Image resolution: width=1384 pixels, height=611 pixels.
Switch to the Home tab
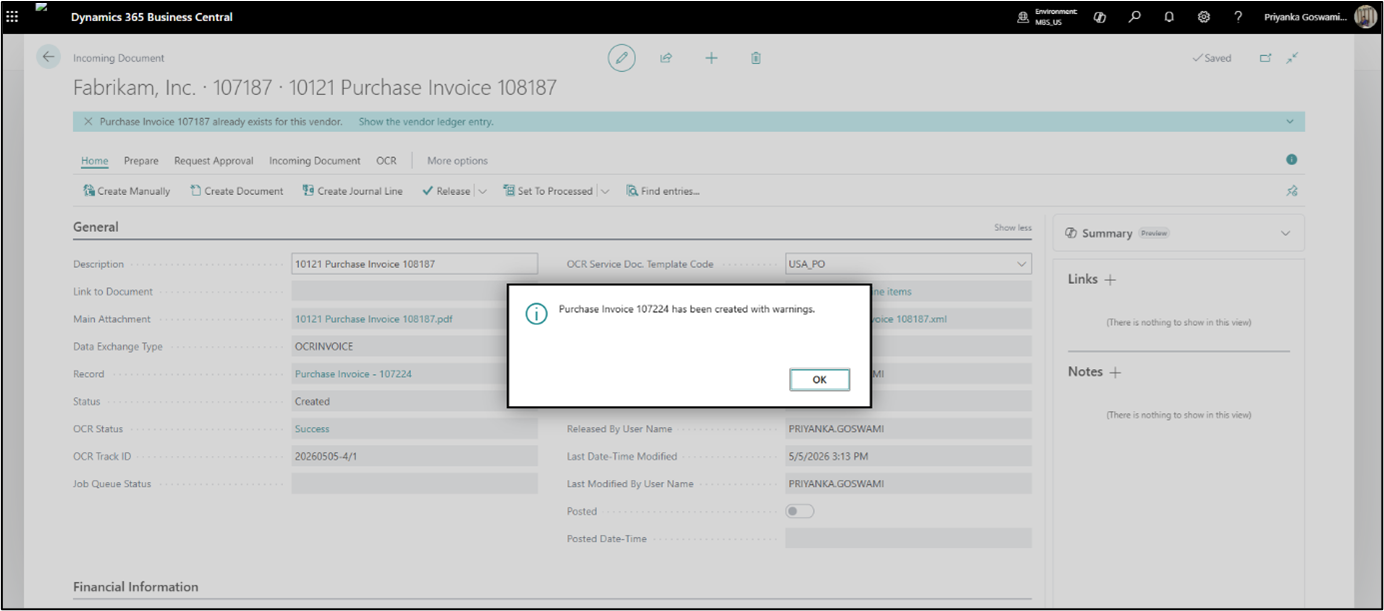(x=95, y=161)
